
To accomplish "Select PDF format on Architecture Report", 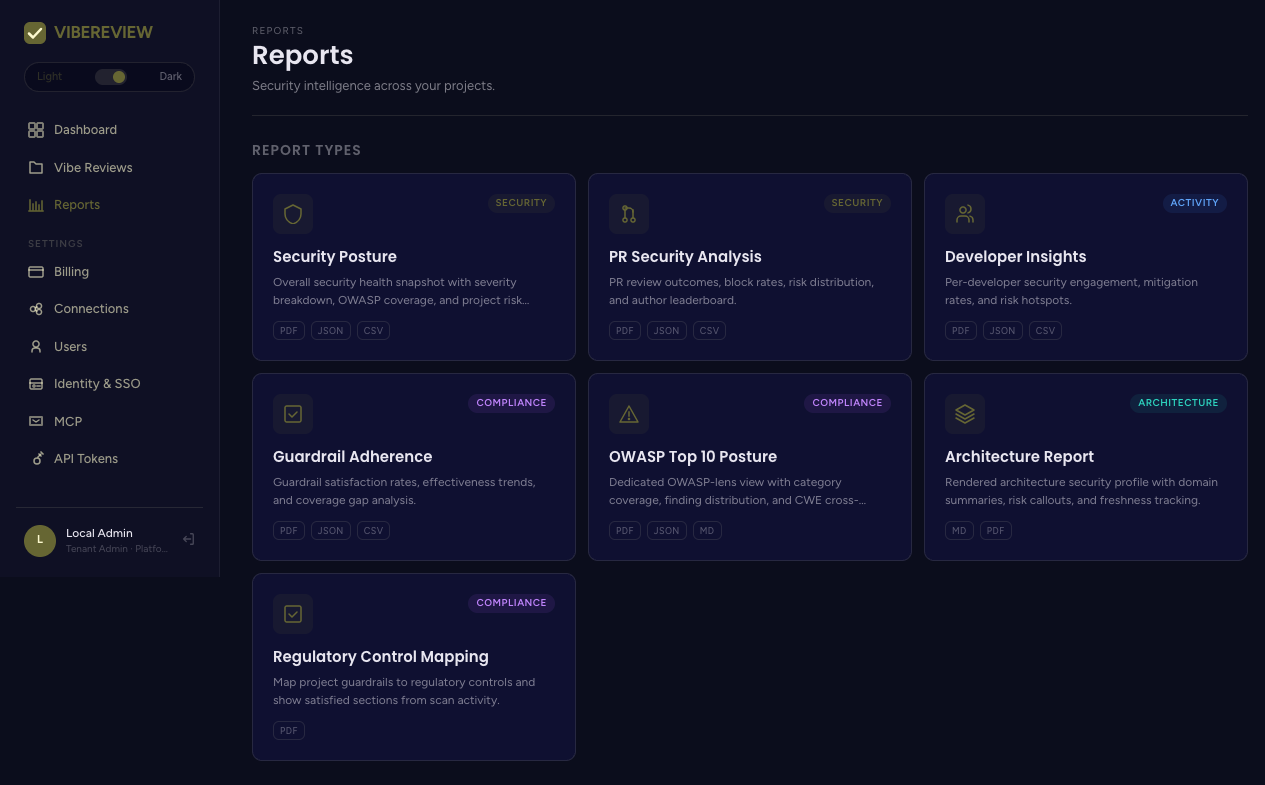I will [x=996, y=531].
